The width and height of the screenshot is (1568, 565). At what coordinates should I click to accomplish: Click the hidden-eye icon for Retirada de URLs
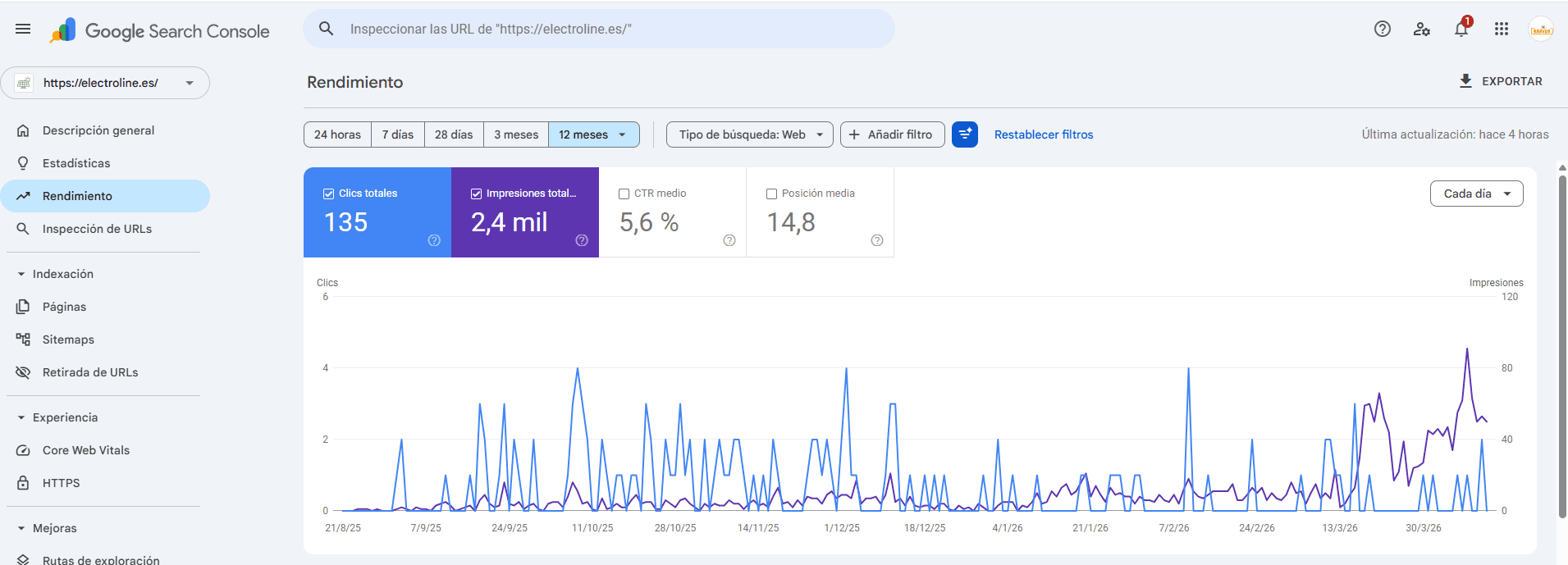coord(23,372)
